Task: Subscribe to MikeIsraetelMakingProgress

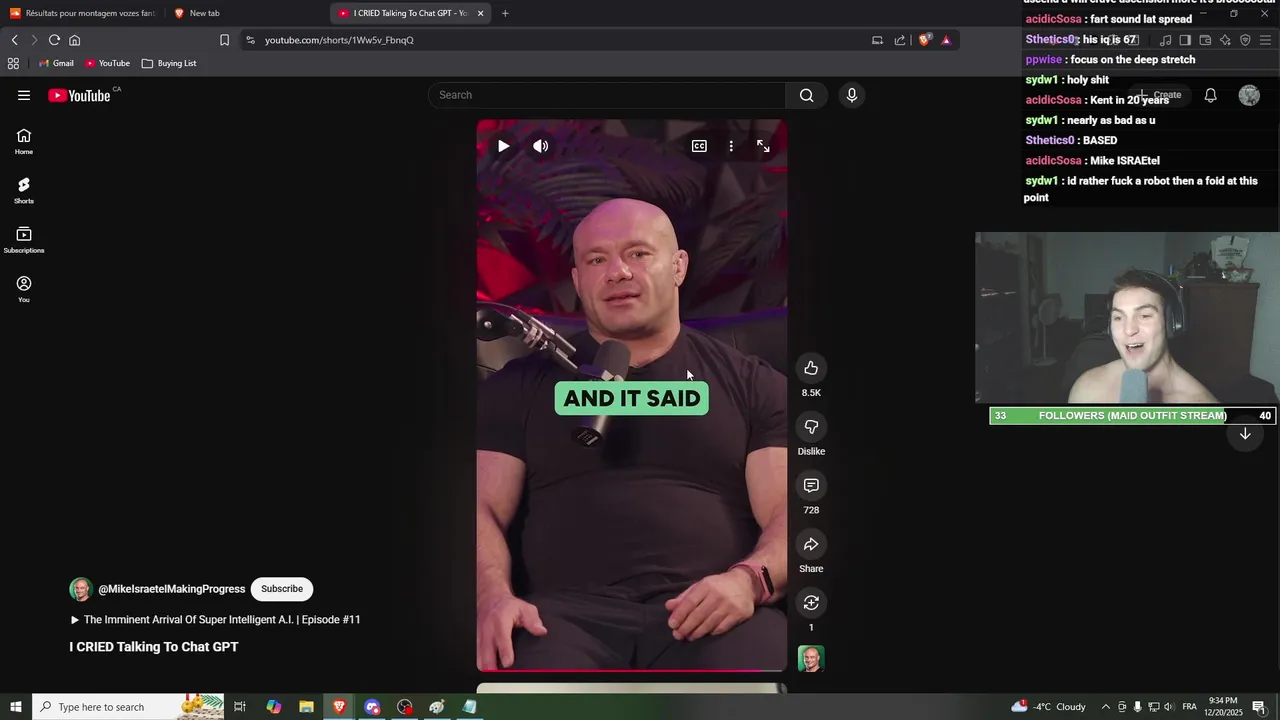Action: click(x=282, y=589)
